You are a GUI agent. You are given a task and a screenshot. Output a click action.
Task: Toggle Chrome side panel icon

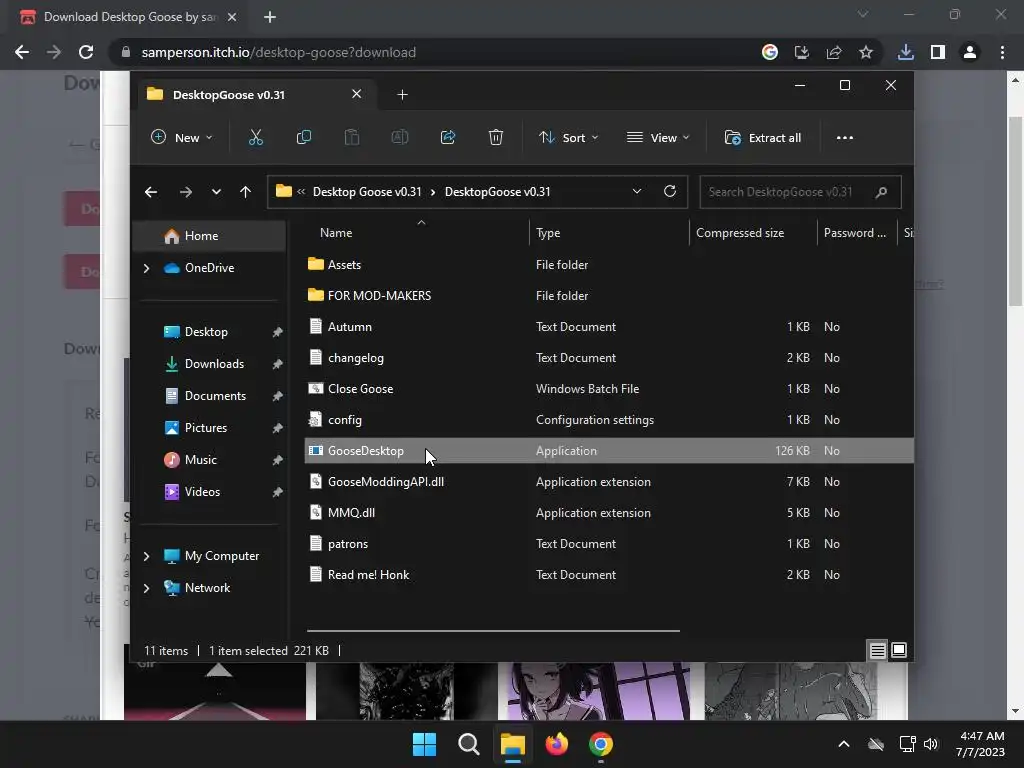938,52
